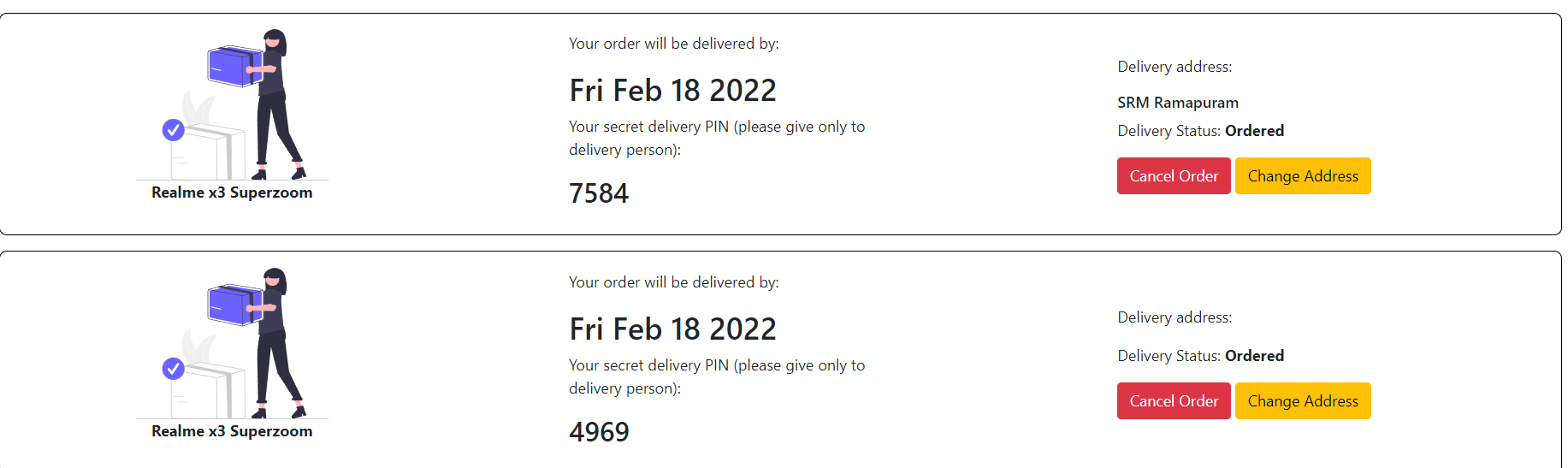
Task: Click the second order's Fri Feb 18 2022 date
Action: pyautogui.click(x=673, y=329)
